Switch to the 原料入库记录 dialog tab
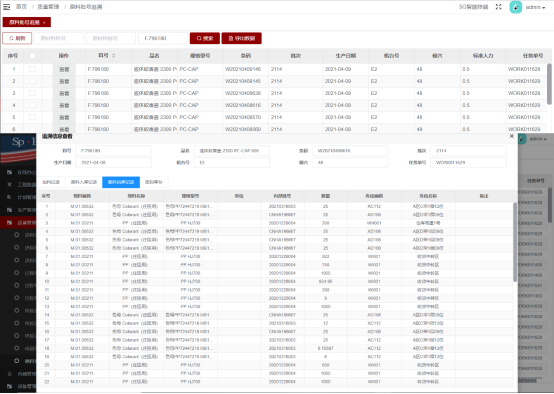 [84, 182]
